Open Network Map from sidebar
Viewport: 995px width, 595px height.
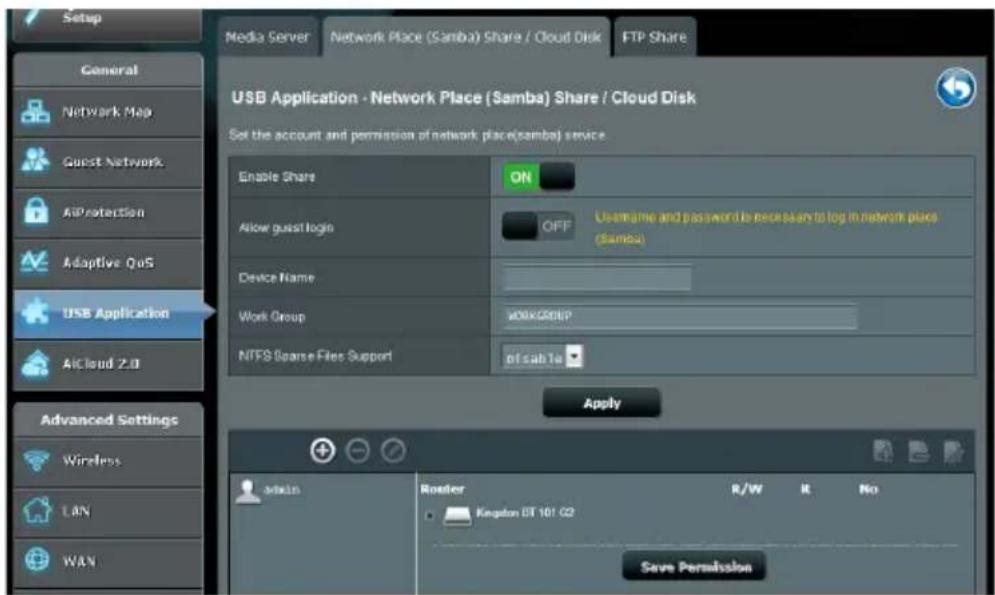(109, 112)
